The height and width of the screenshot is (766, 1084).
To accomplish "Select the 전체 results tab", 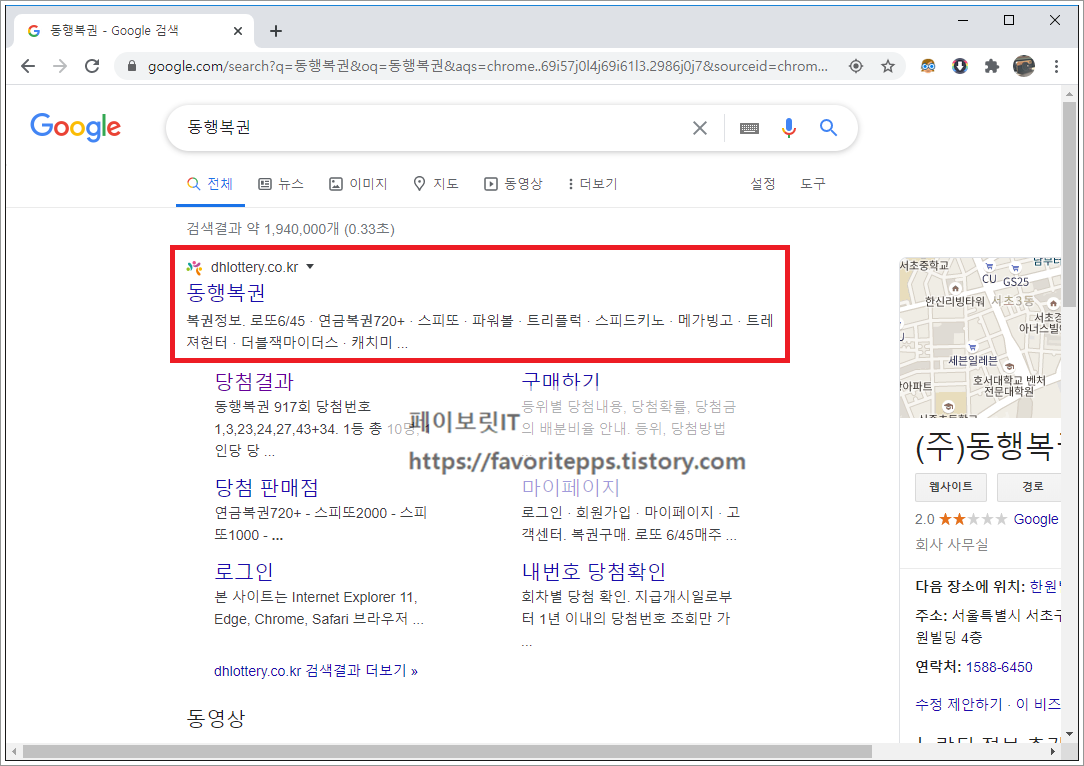I will pos(210,184).
